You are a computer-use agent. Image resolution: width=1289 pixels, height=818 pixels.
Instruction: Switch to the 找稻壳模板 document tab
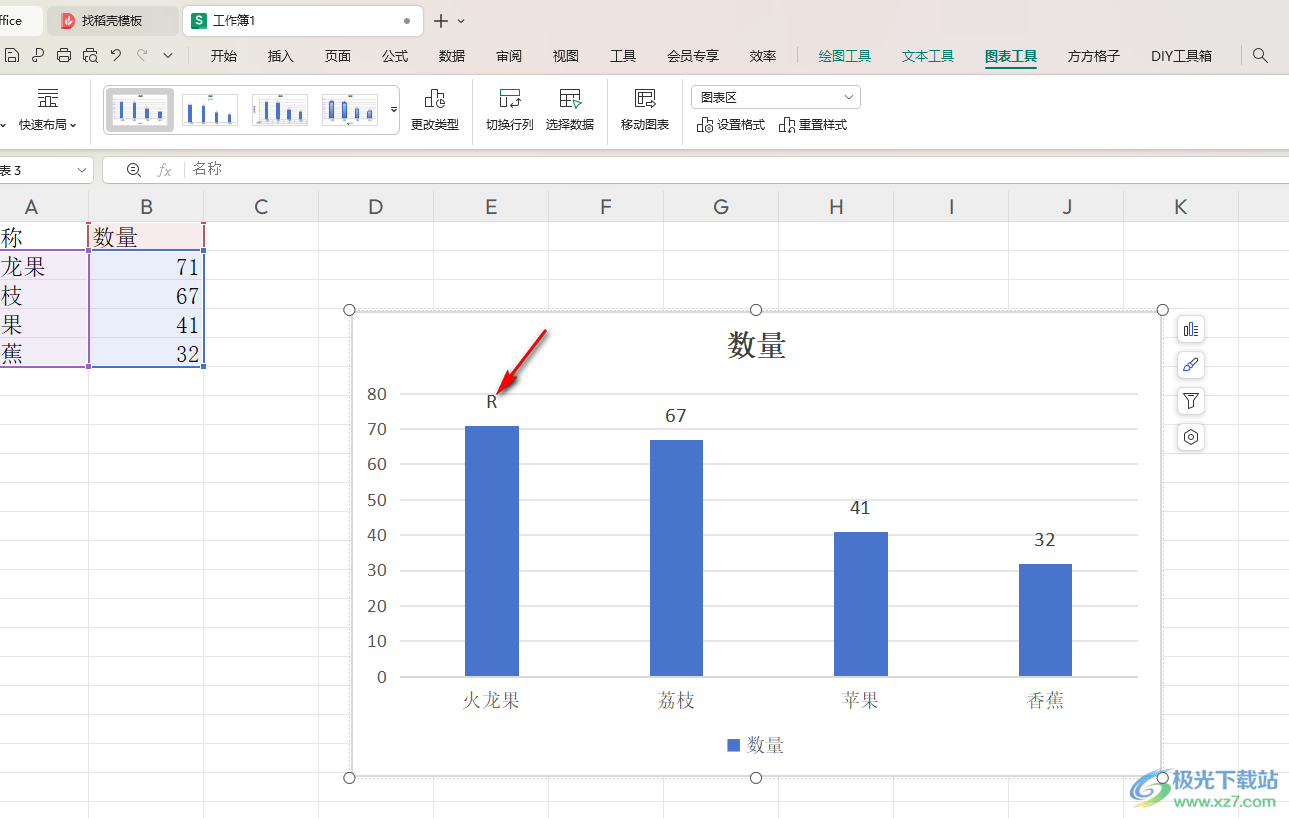pos(112,20)
